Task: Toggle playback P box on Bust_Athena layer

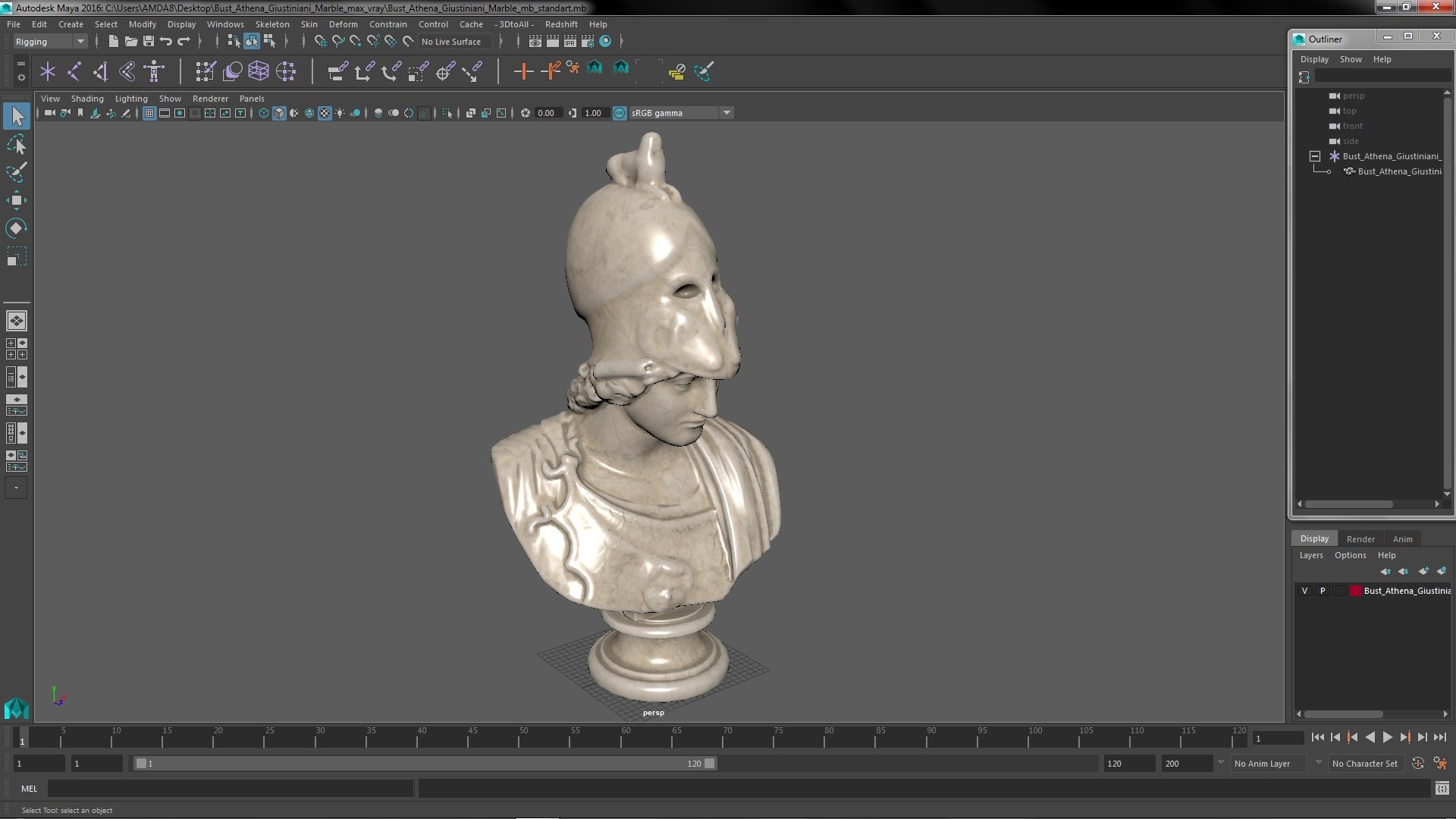Action: click(1323, 591)
